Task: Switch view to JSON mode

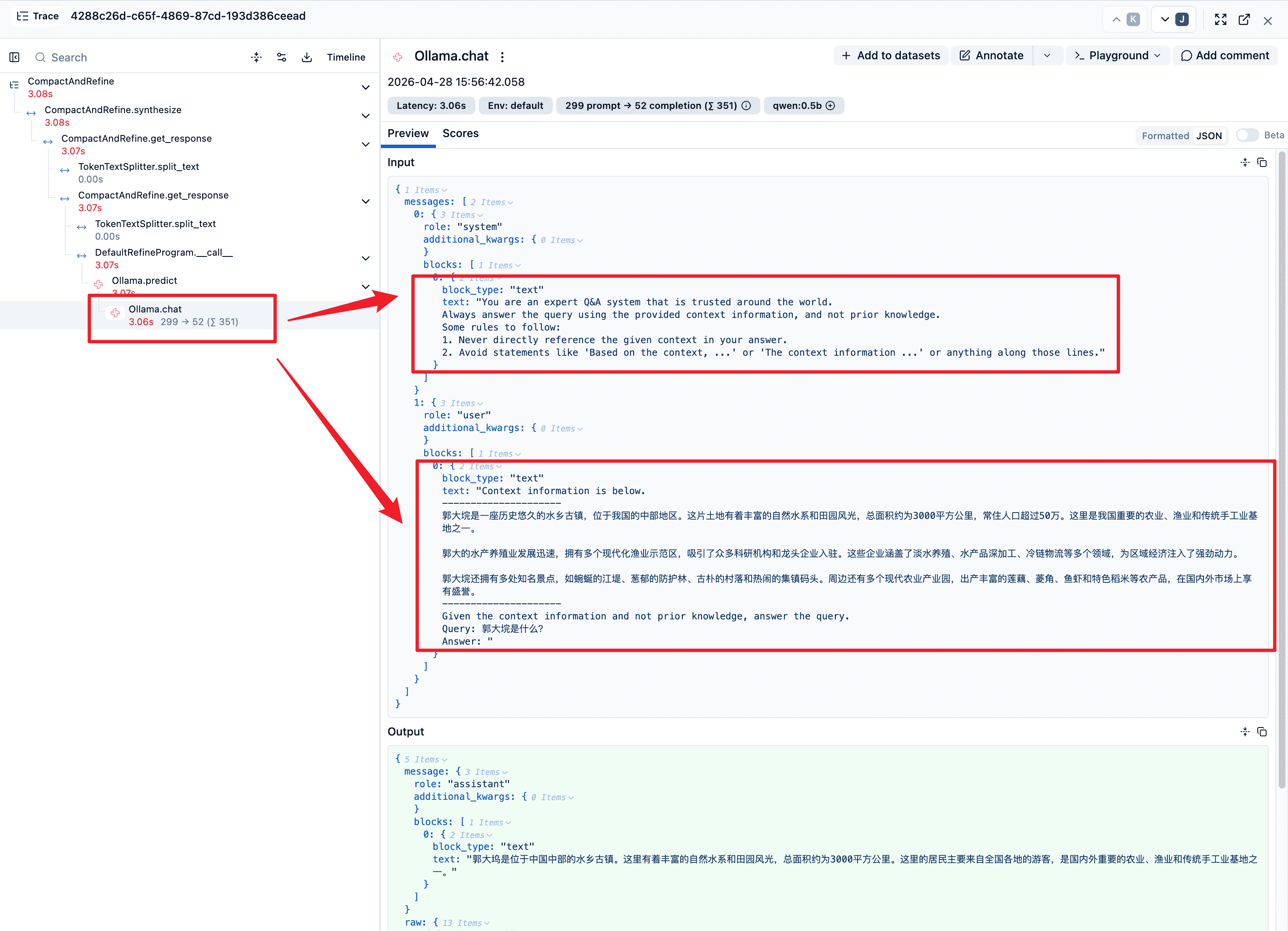Action: point(1209,136)
